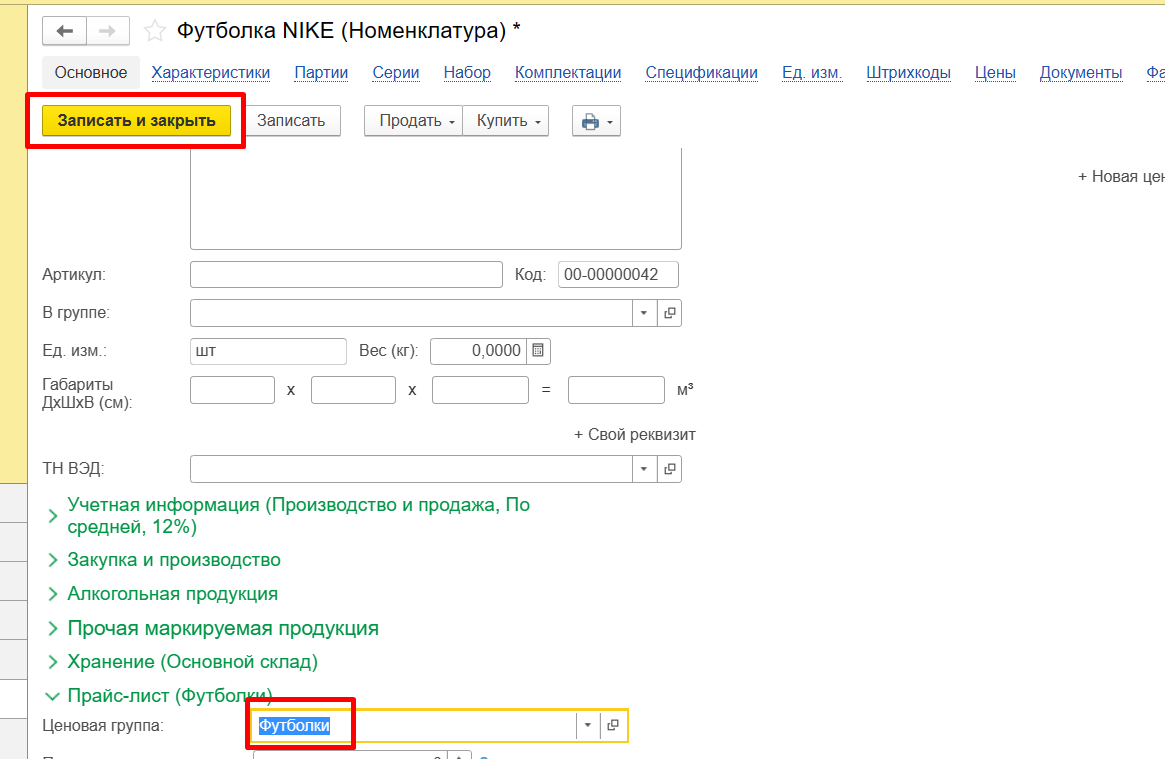
Task: Switch to the Характеристики tab
Action: click(211, 73)
